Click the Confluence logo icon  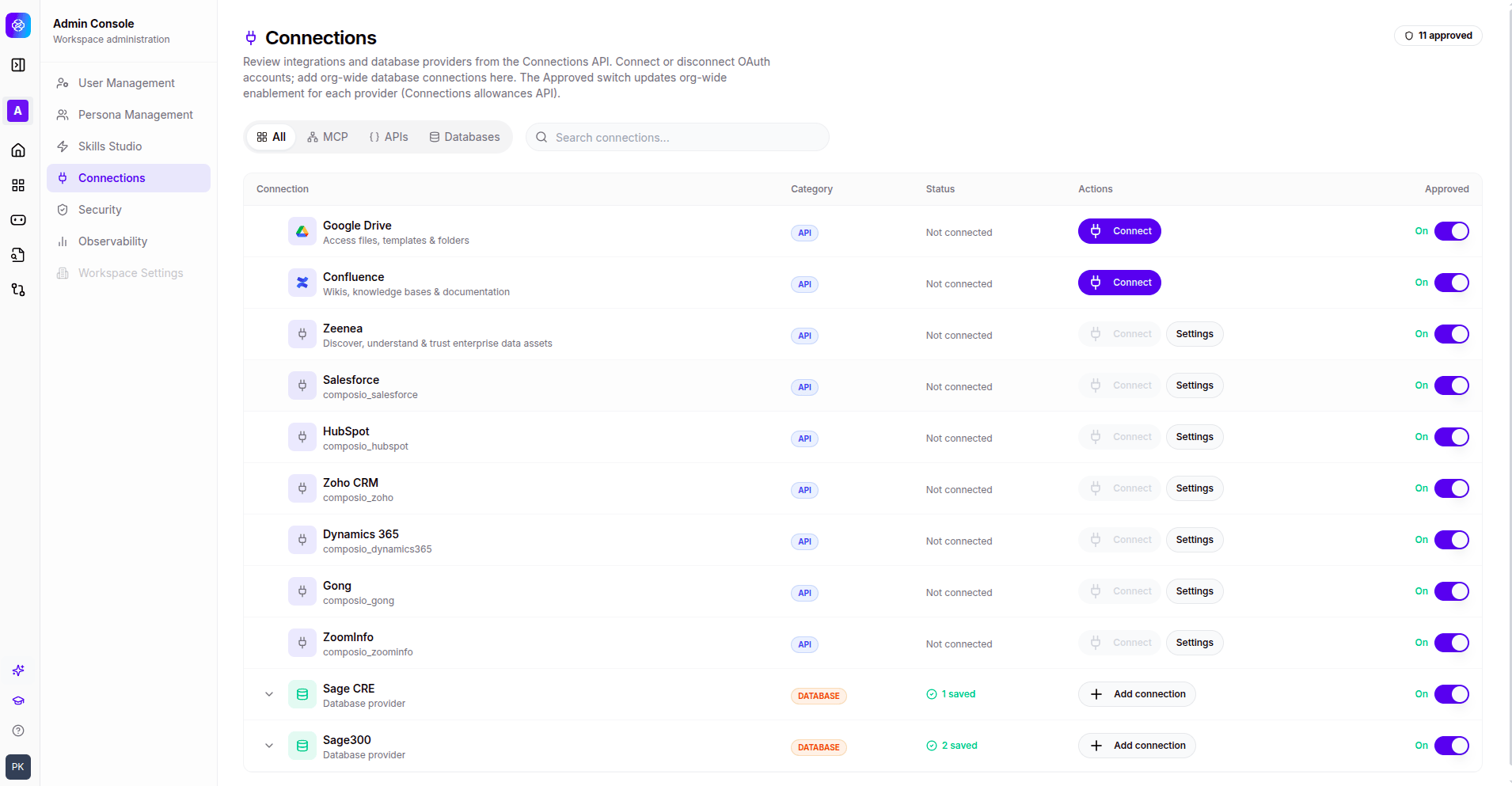coord(302,283)
